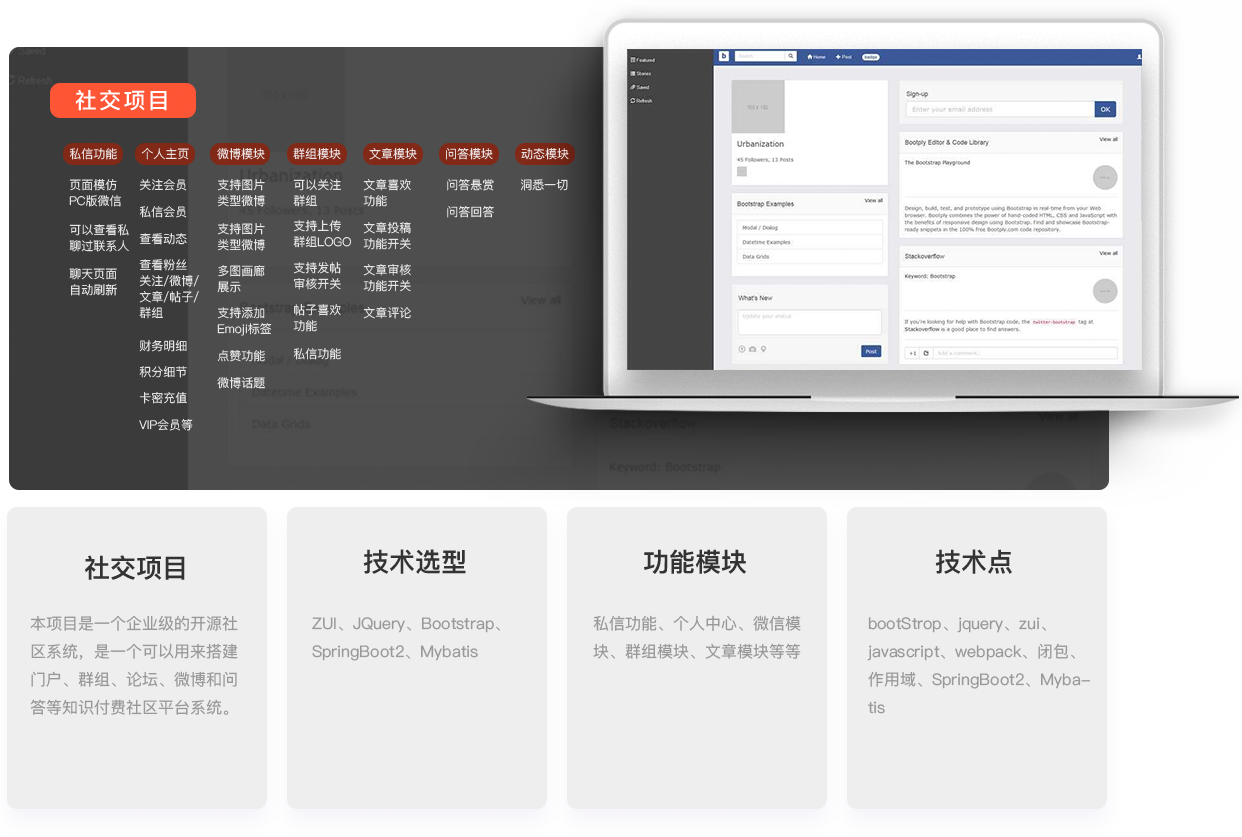Select the 文章模块 module pill
Viewport: 1242px width, 837px height.
(x=393, y=154)
